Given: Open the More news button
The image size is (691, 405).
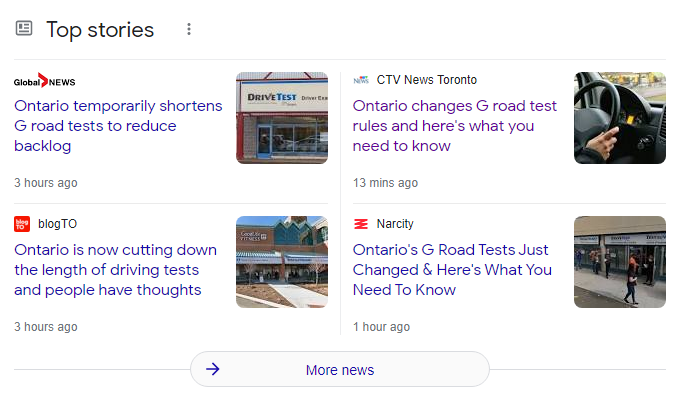Looking at the screenshot, I should [x=340, y=370].
